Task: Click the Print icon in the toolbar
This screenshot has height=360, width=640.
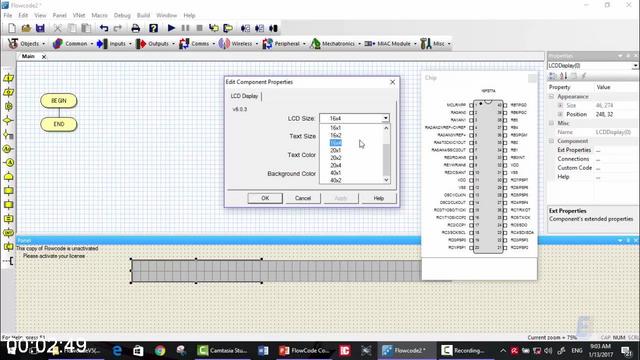Action: click(x=136, y=28)
